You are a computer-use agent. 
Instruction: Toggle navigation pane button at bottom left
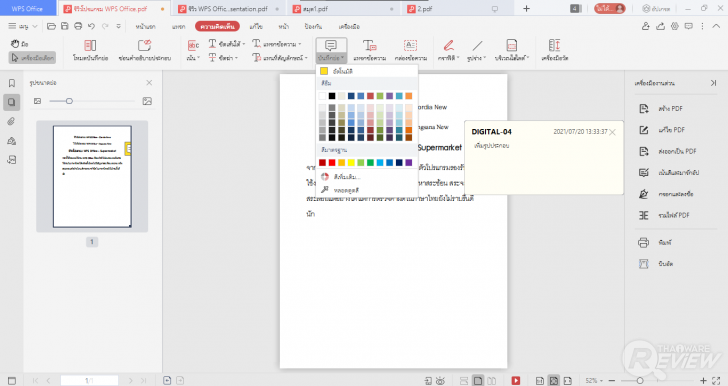pos(12,380)
